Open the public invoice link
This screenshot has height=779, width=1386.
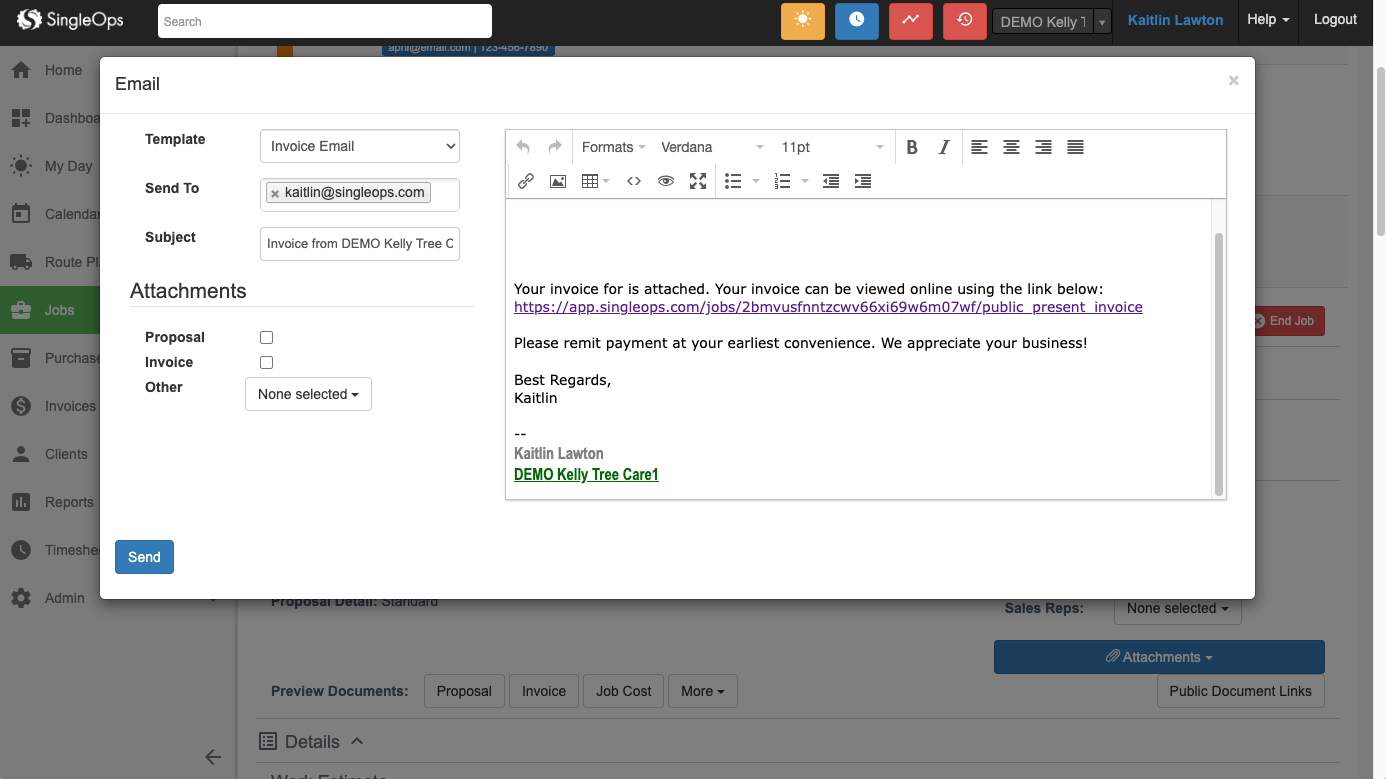click(x=827, y=307)
